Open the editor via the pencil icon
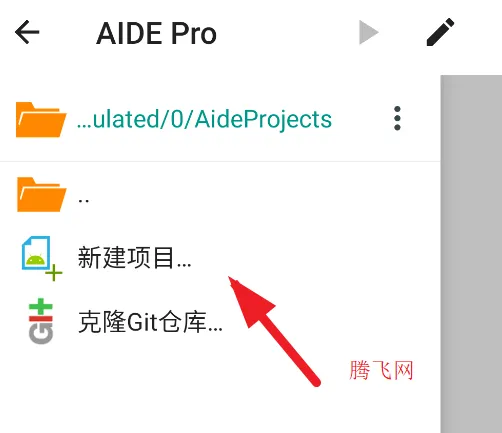502x433 pixels. [x=441, y=32]
